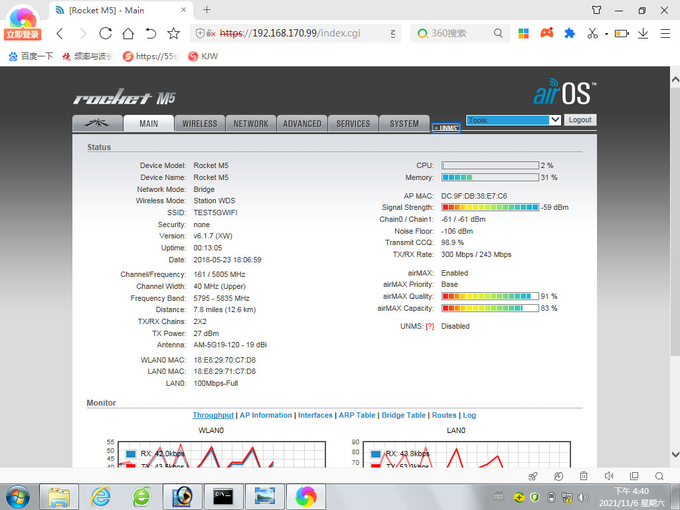The height and width of the screenshot is (510, 680).
Task: Mute via the status bar speaker icon
Action: coord(609,476)
